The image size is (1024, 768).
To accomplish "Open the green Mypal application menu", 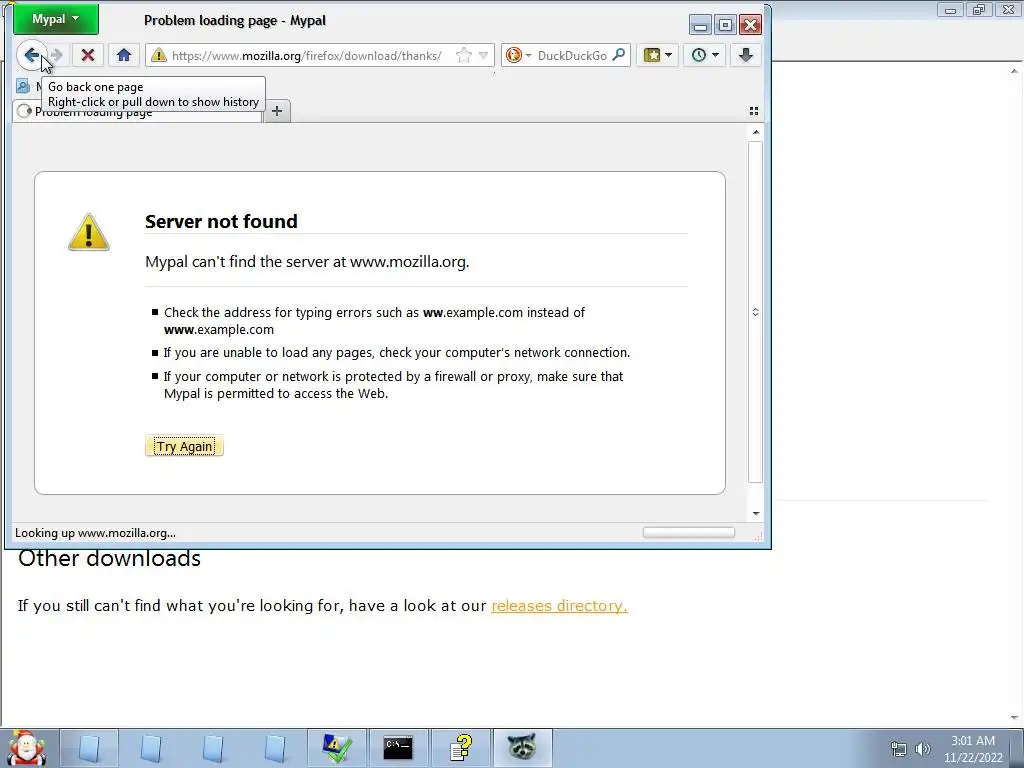I will click(x=56, y=19).
